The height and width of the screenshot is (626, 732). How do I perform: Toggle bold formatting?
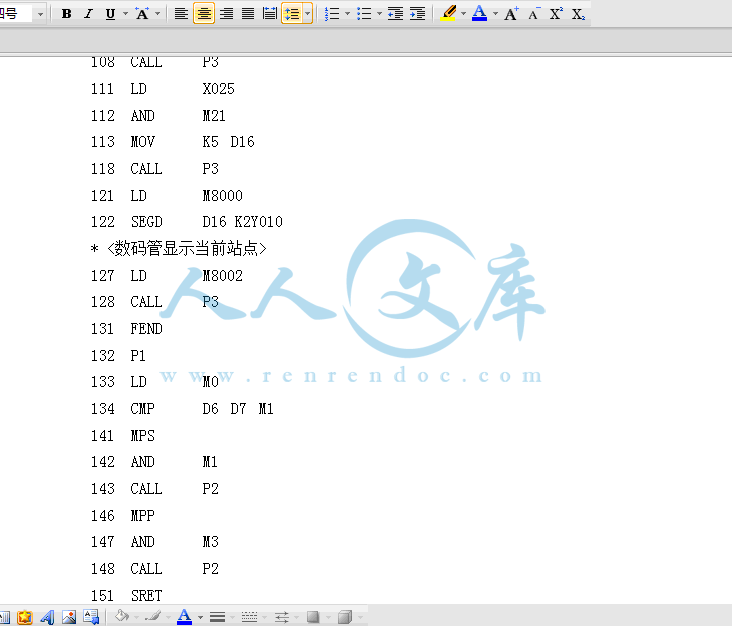pyautogui.click(x=66, y=14)
